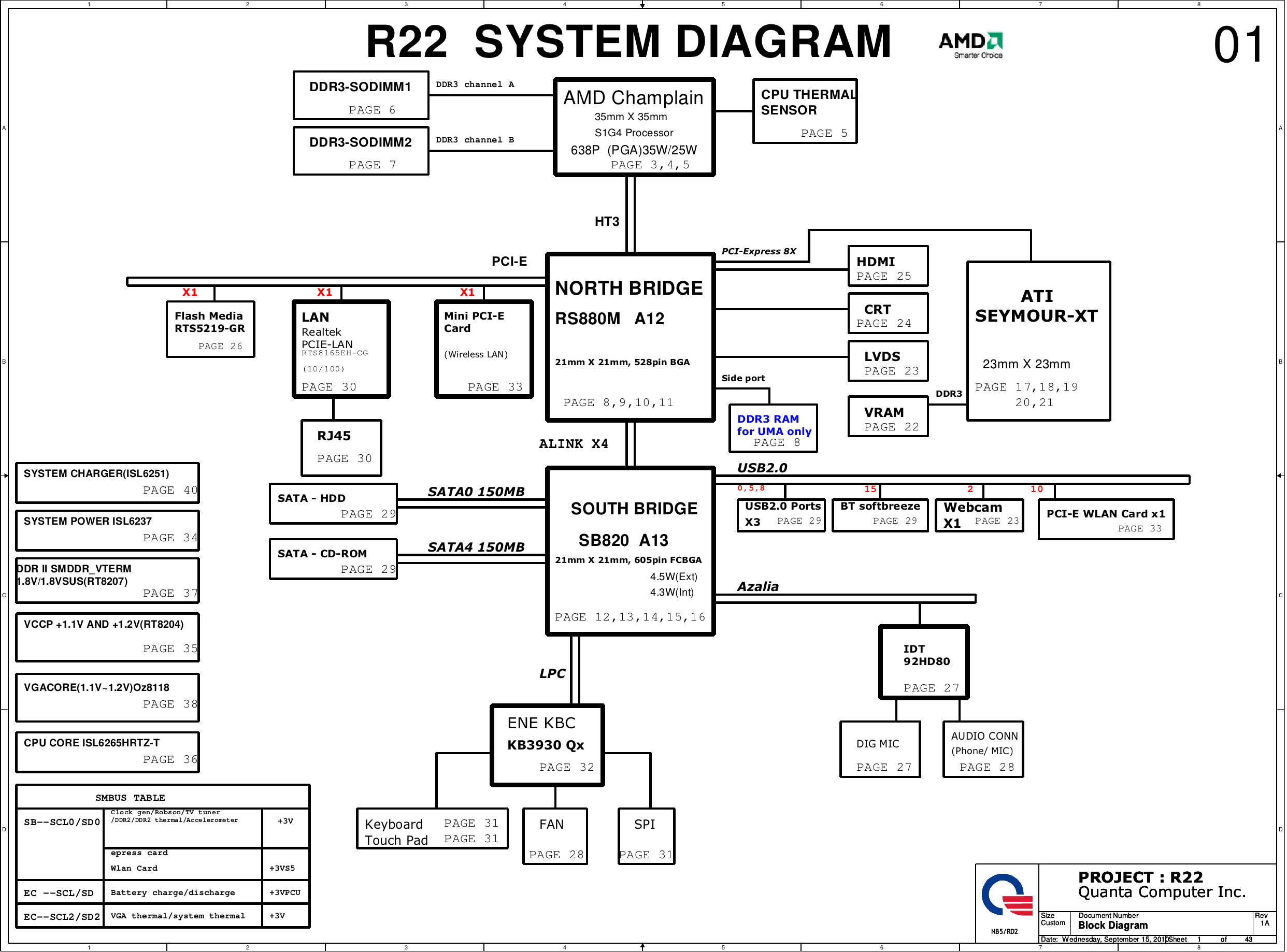Select the SOUTH BRIDGE SB820 block
Image resolution: width=1287 pixels, height=952 pixels.
[631, 552]
